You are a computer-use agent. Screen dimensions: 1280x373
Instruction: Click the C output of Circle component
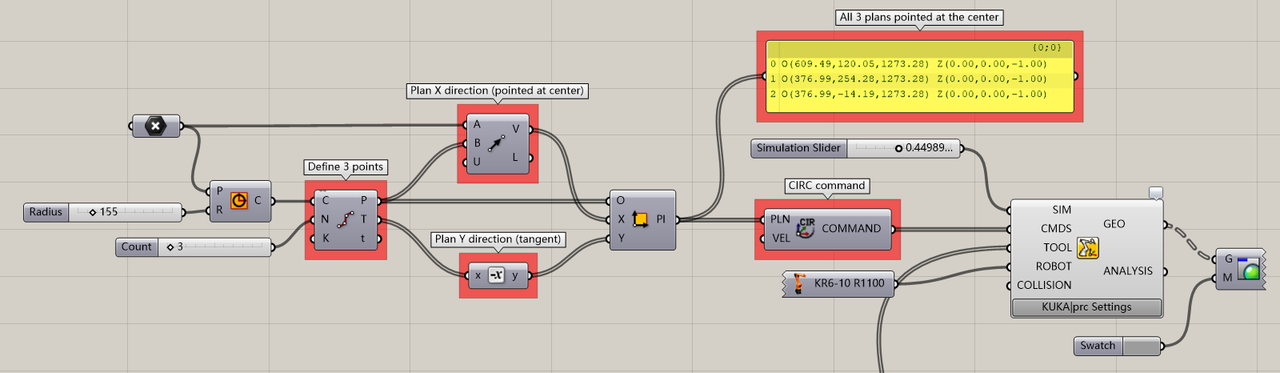(x=258, y=200)
